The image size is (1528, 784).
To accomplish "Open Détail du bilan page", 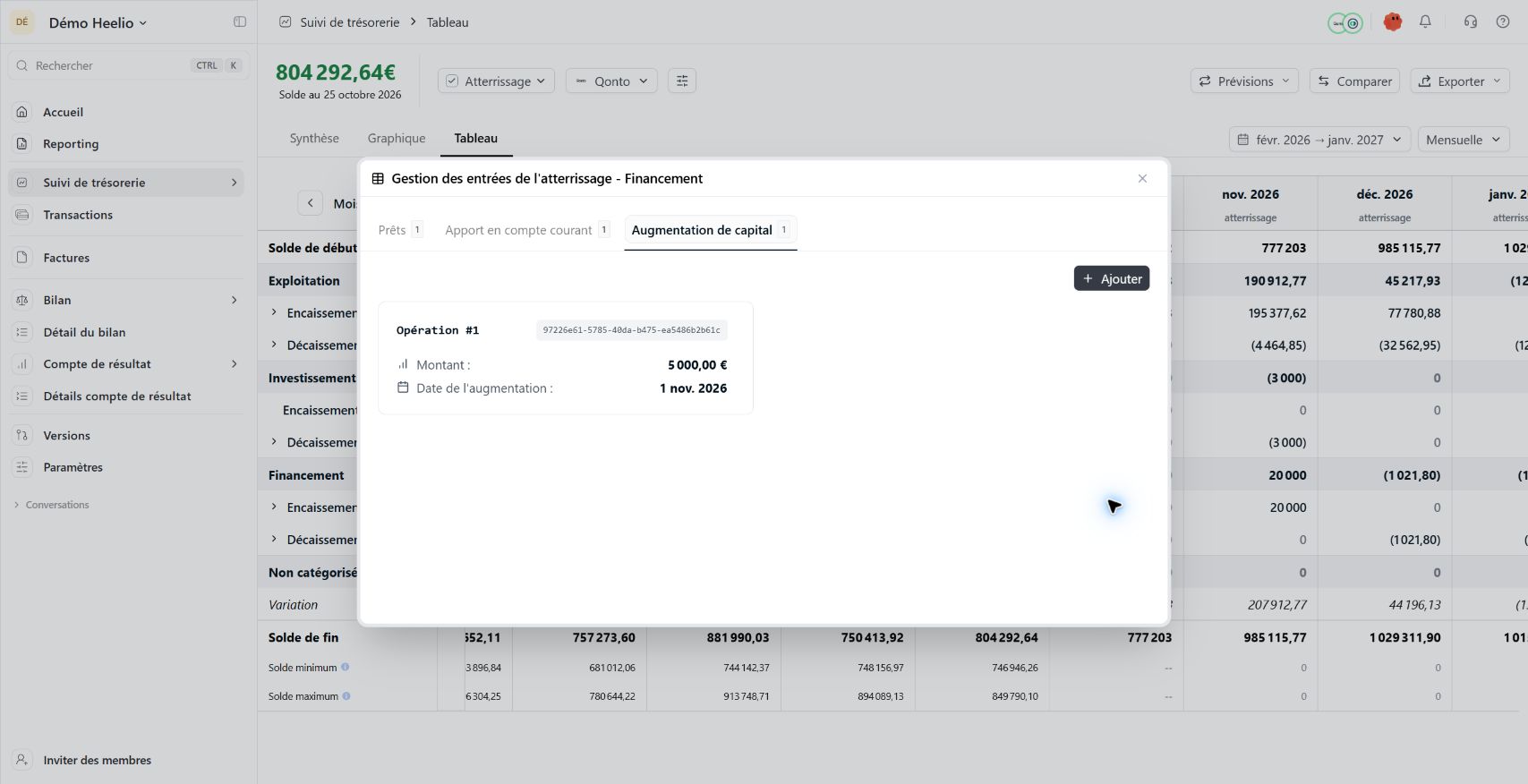I will 126,332.
